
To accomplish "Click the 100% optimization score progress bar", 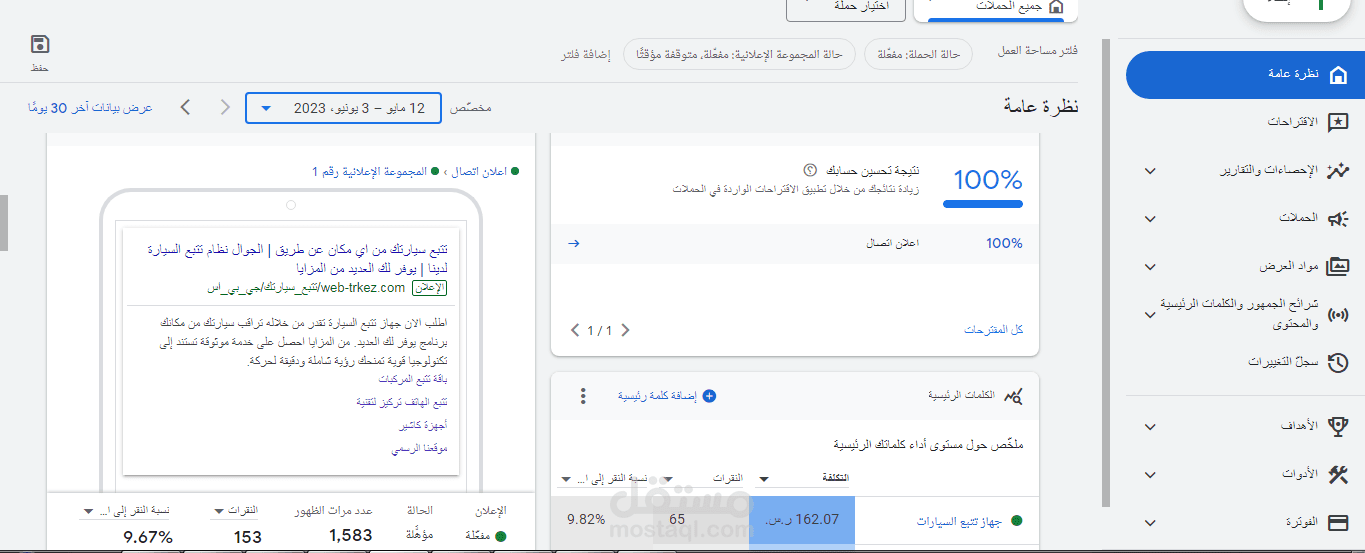I will click(x=983, y=204).
